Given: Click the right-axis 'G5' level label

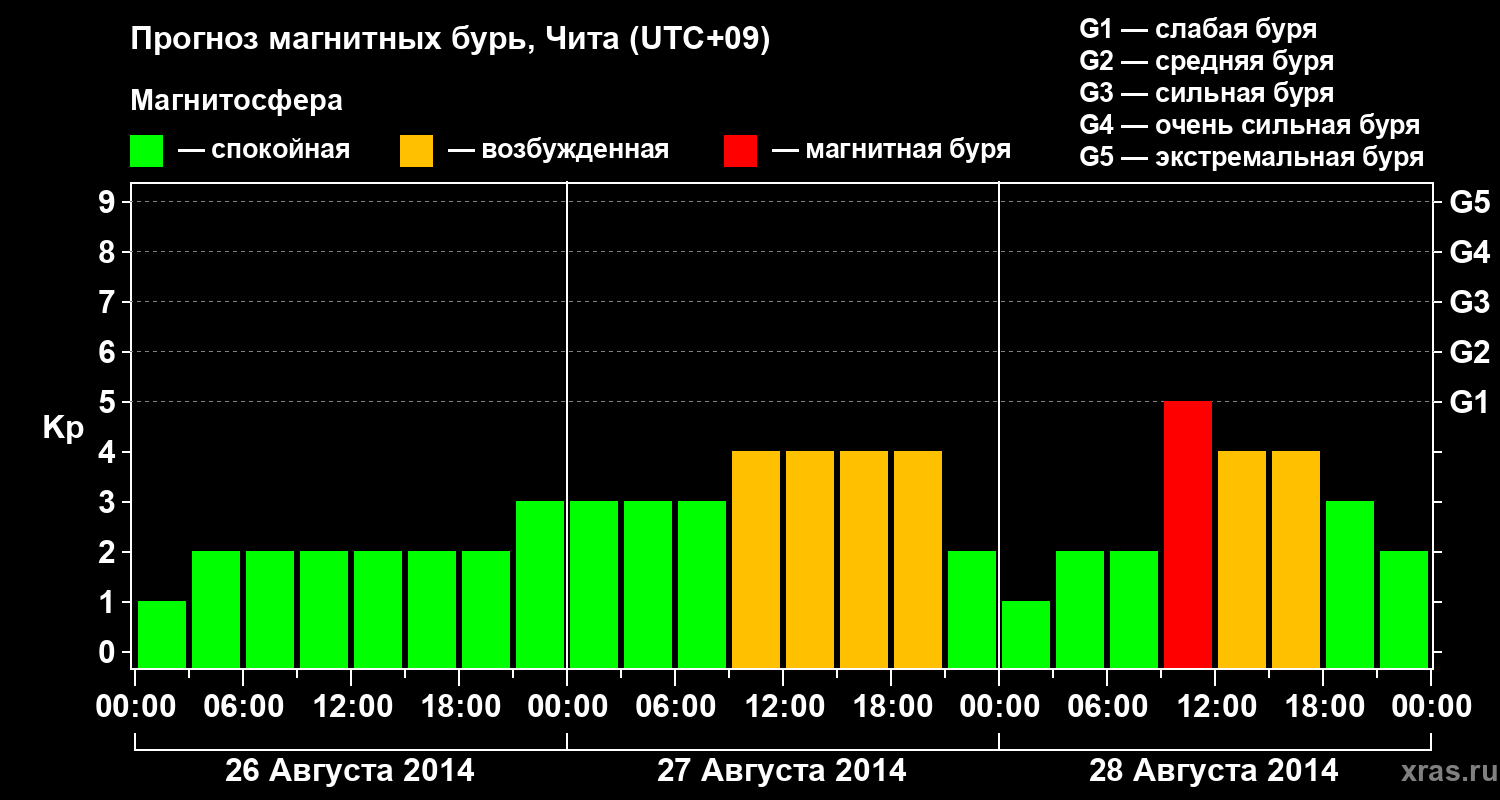Looking at the screenshot, I should click(x=1469, y=202).
